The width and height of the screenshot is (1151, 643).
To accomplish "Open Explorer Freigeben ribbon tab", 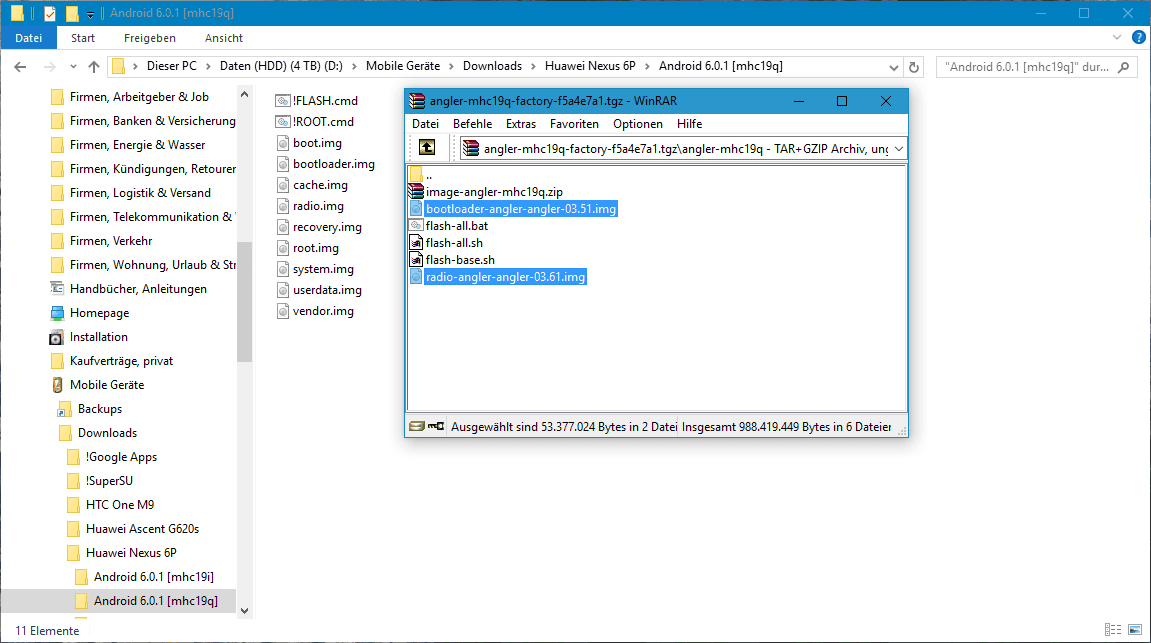I will point(150,38).
